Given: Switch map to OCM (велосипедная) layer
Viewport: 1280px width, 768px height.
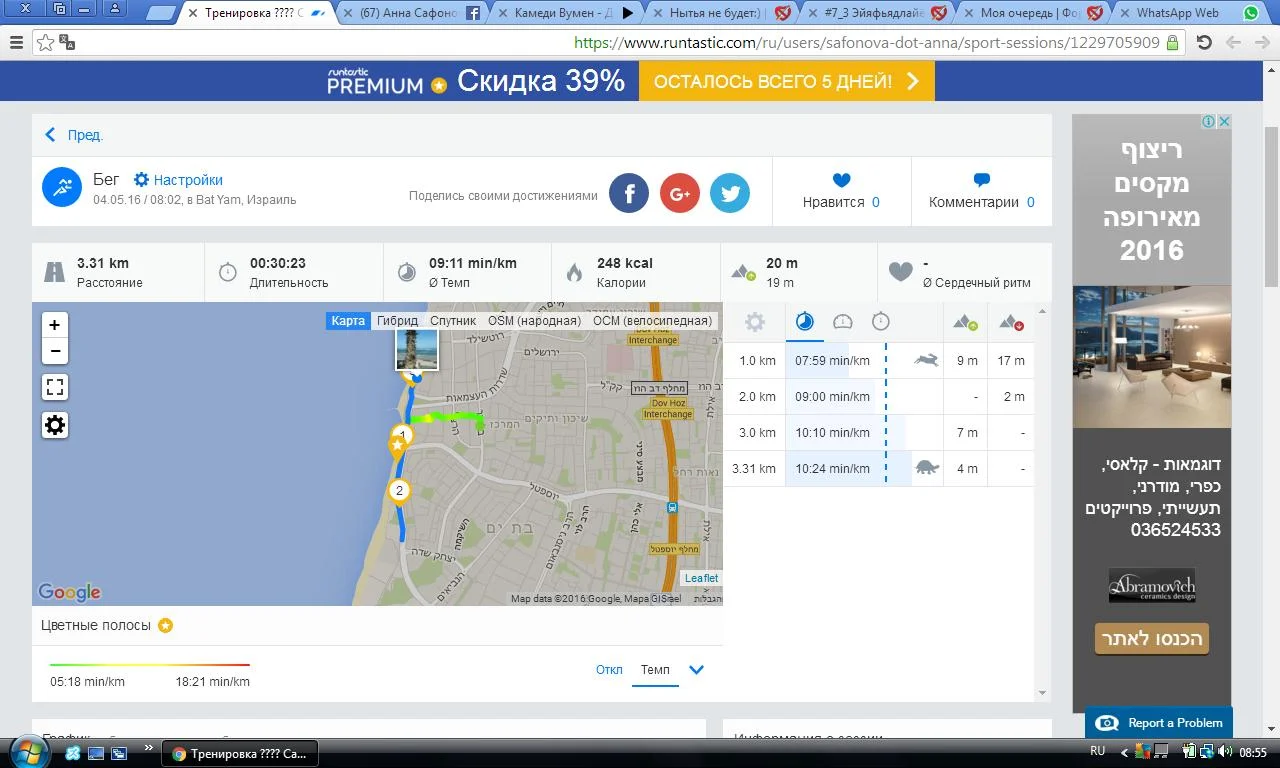Looking at the screenshot, I should pyautogui.click(x=652, y=321).
